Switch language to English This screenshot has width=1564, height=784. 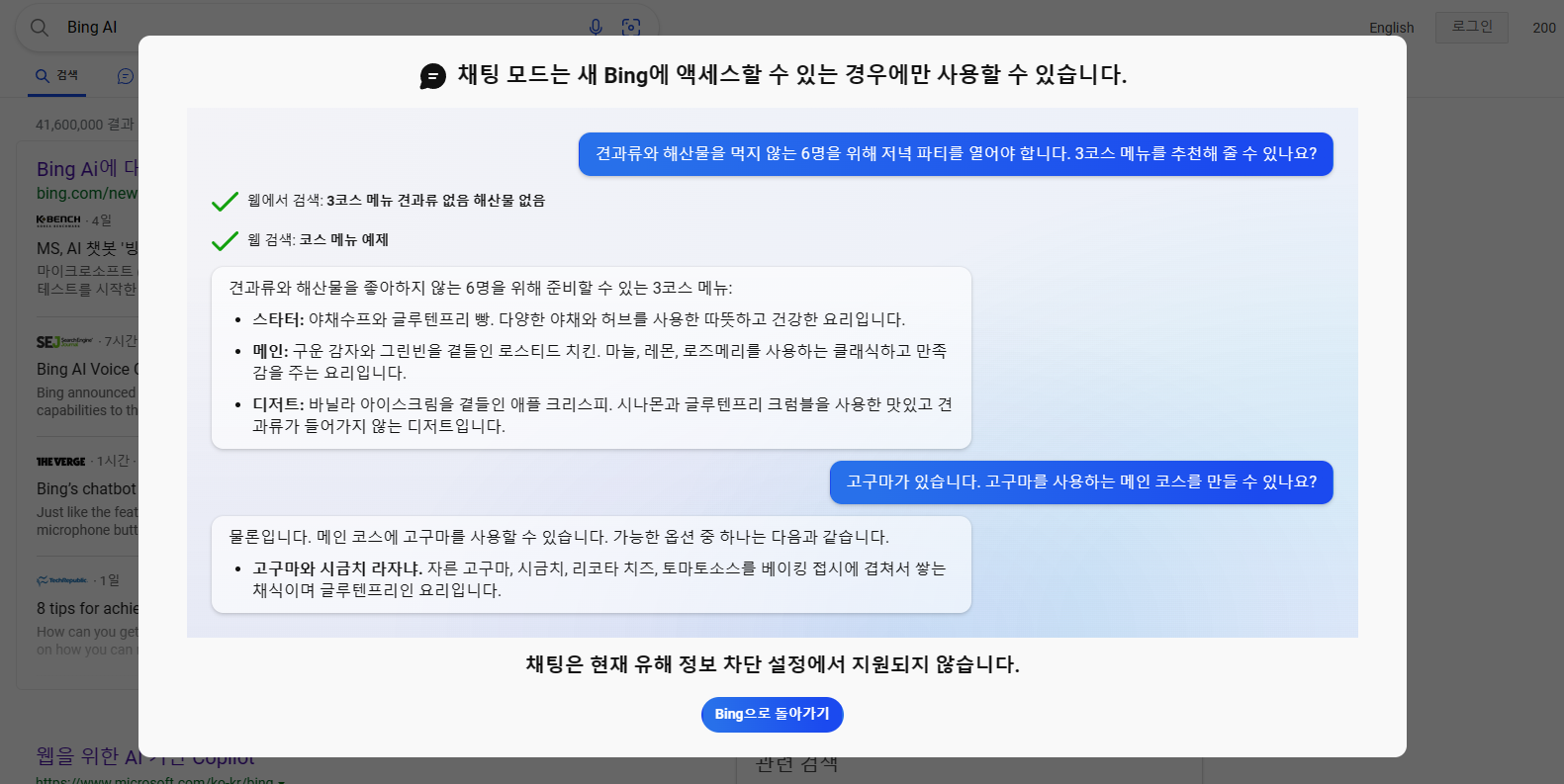click(1391, 28)
